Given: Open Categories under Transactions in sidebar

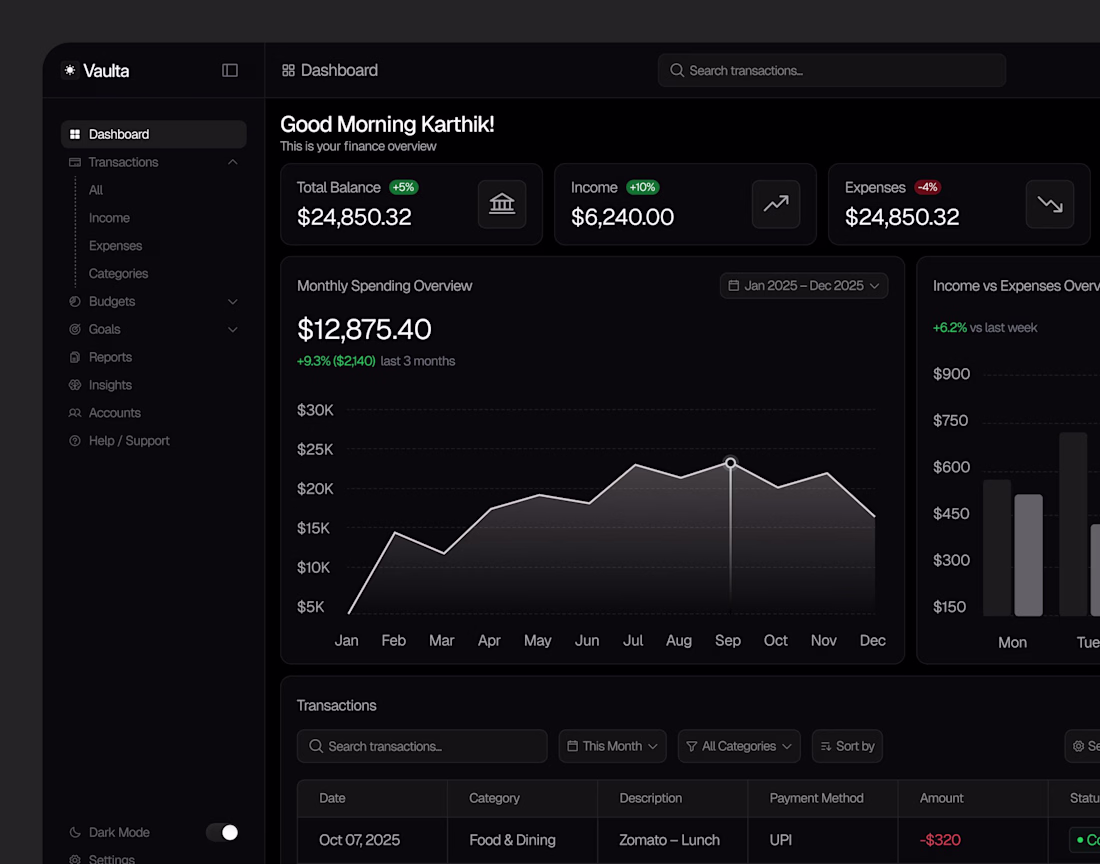Looking at the screenshot, I should click(x=119, y=274).
